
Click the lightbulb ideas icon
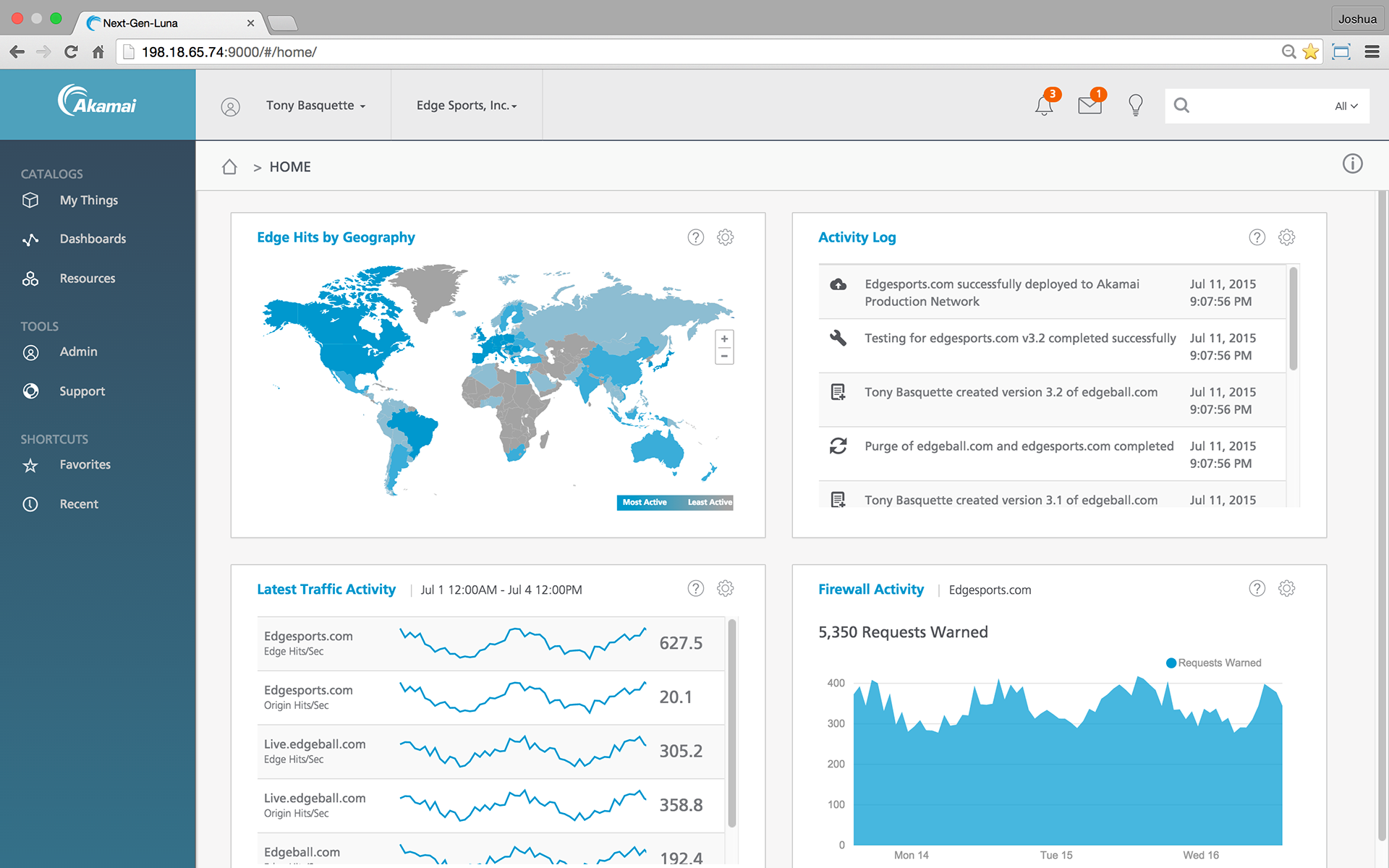[x=1136, y=106]
